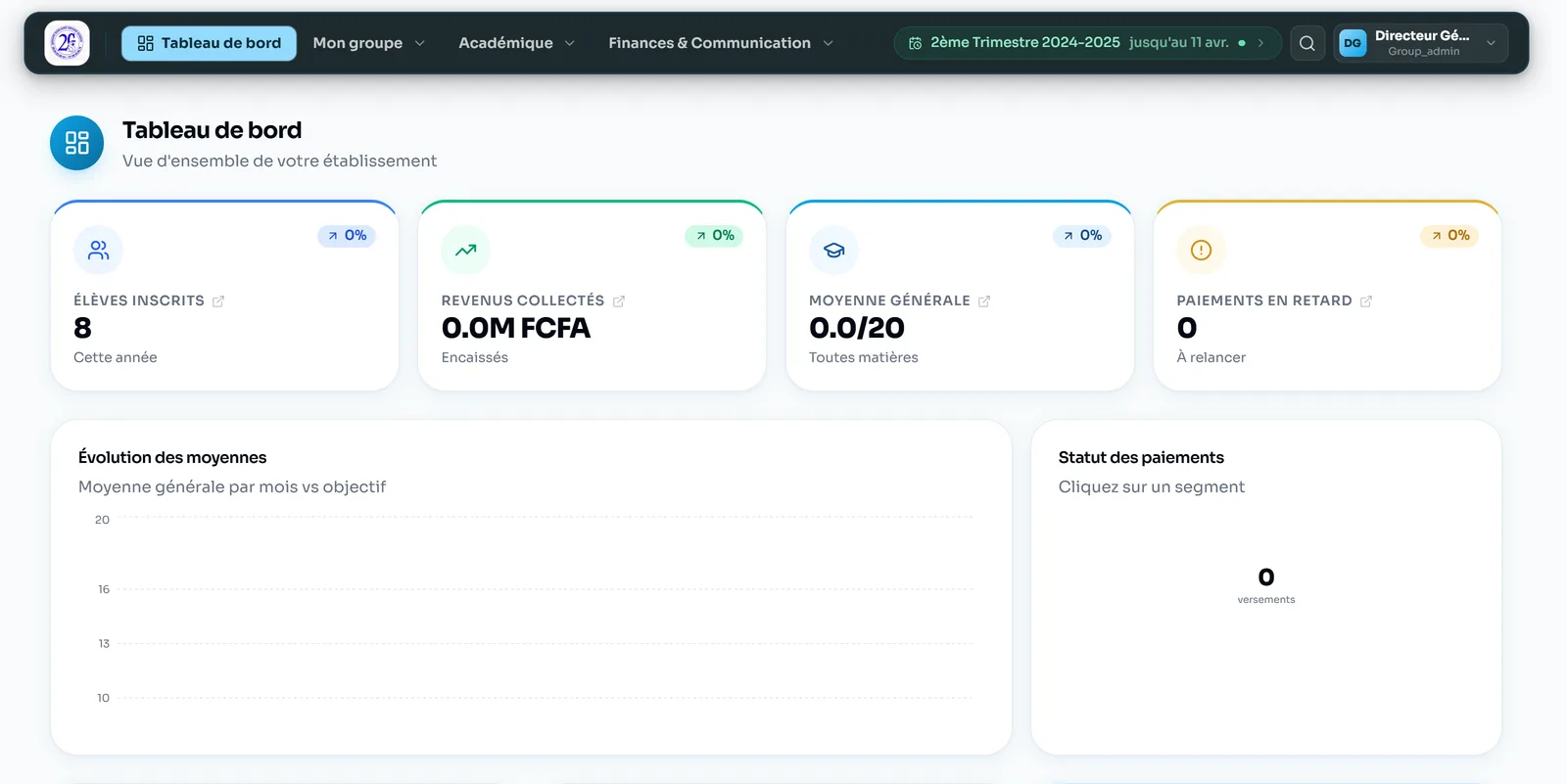Screen dimensions: 1567x784
Task: Click the blue Tableau de bord header icon
Action: point(76,143)
